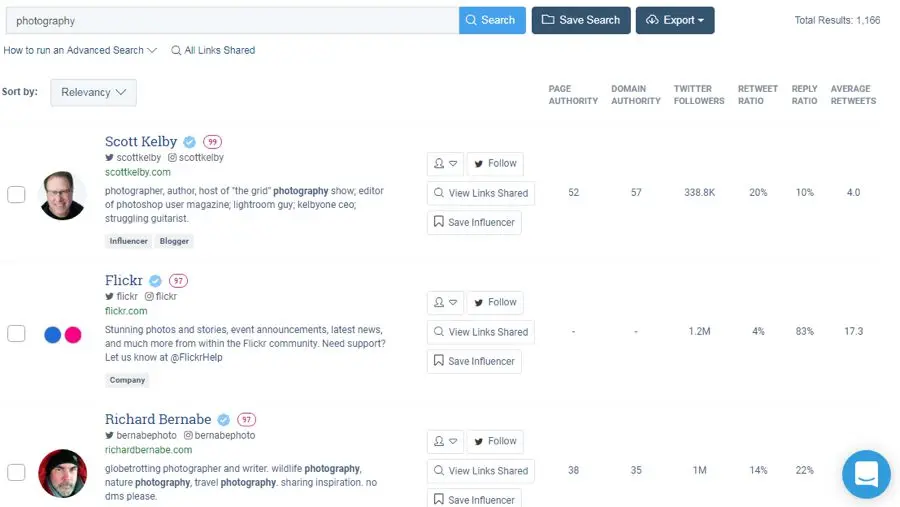
Task: Click Scott Kelby 338.8K followers value
Action: [699, 192]
